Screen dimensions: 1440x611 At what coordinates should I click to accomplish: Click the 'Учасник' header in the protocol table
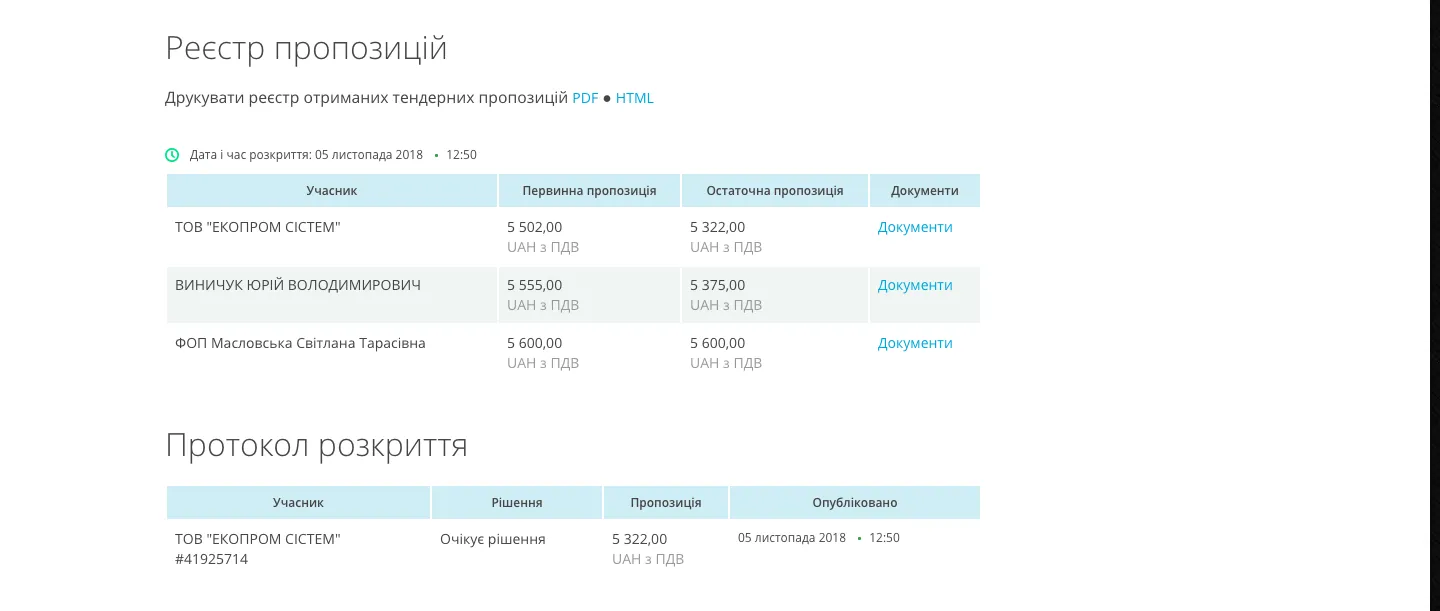click(298, 503)
